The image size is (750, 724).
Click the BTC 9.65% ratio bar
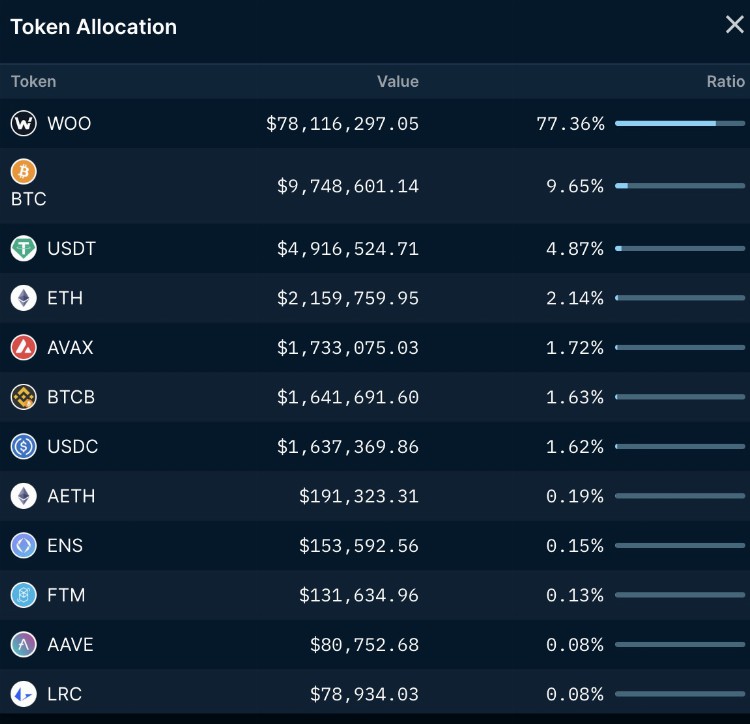(680, 186)
